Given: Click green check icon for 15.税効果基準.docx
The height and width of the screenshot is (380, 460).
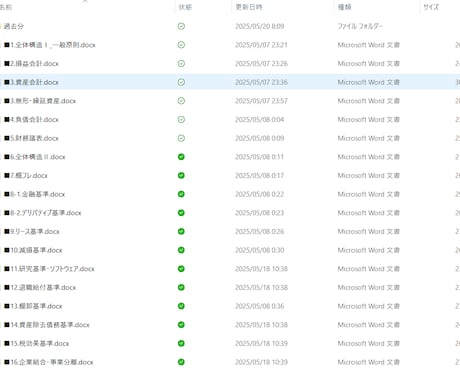Looking at the screenshot, I should pos(181,344).
